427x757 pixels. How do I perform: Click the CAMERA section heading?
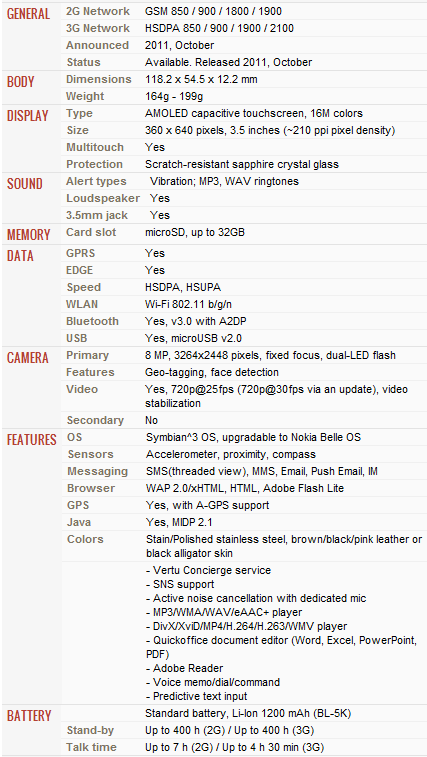(x=28, y=358)
